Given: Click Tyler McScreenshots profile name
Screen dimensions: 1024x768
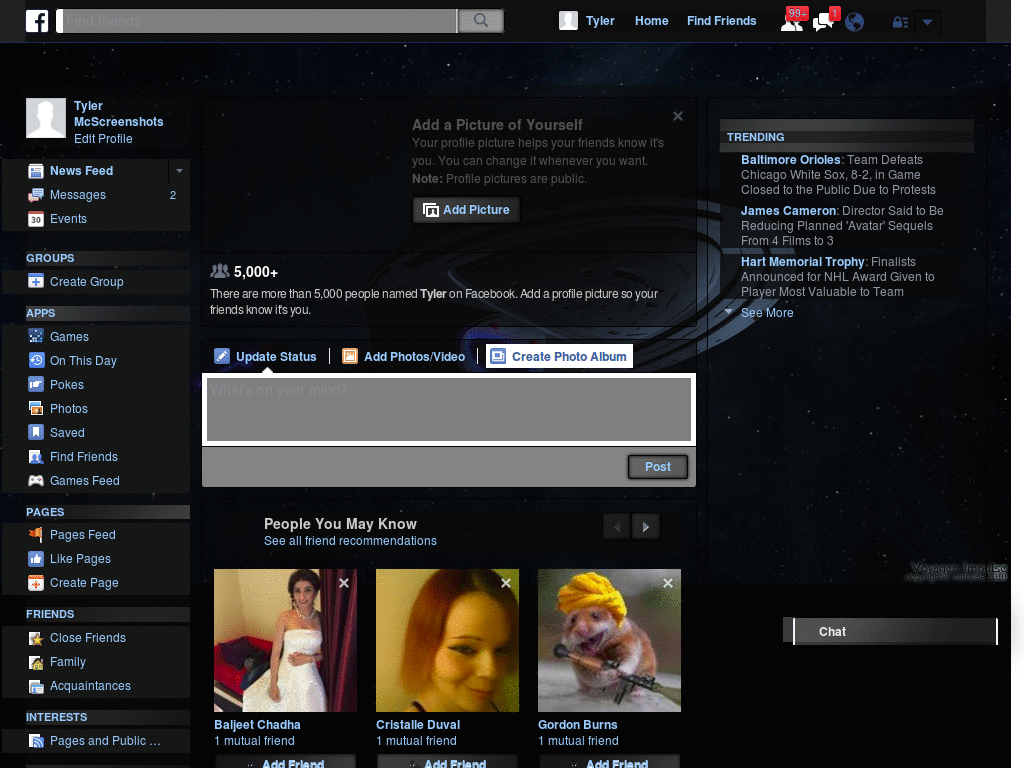Looking at the screenshot, I should pos(118,114).
